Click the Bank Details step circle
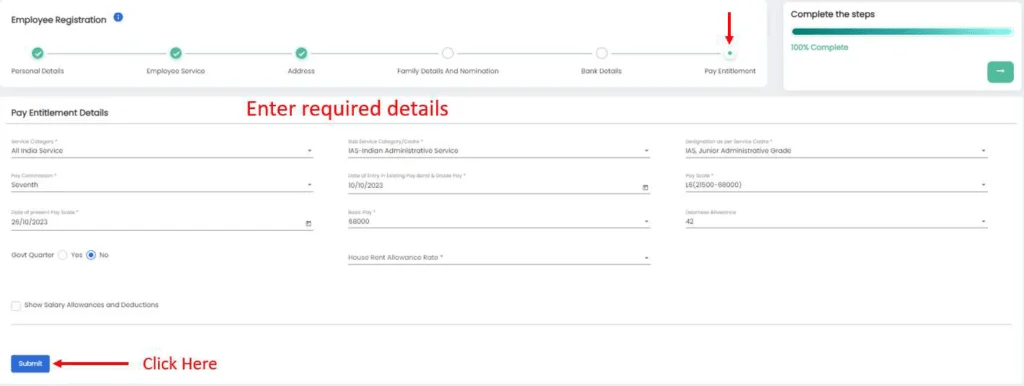The width and height of the screenshot is (1024, 386). [x=601, y=54]
